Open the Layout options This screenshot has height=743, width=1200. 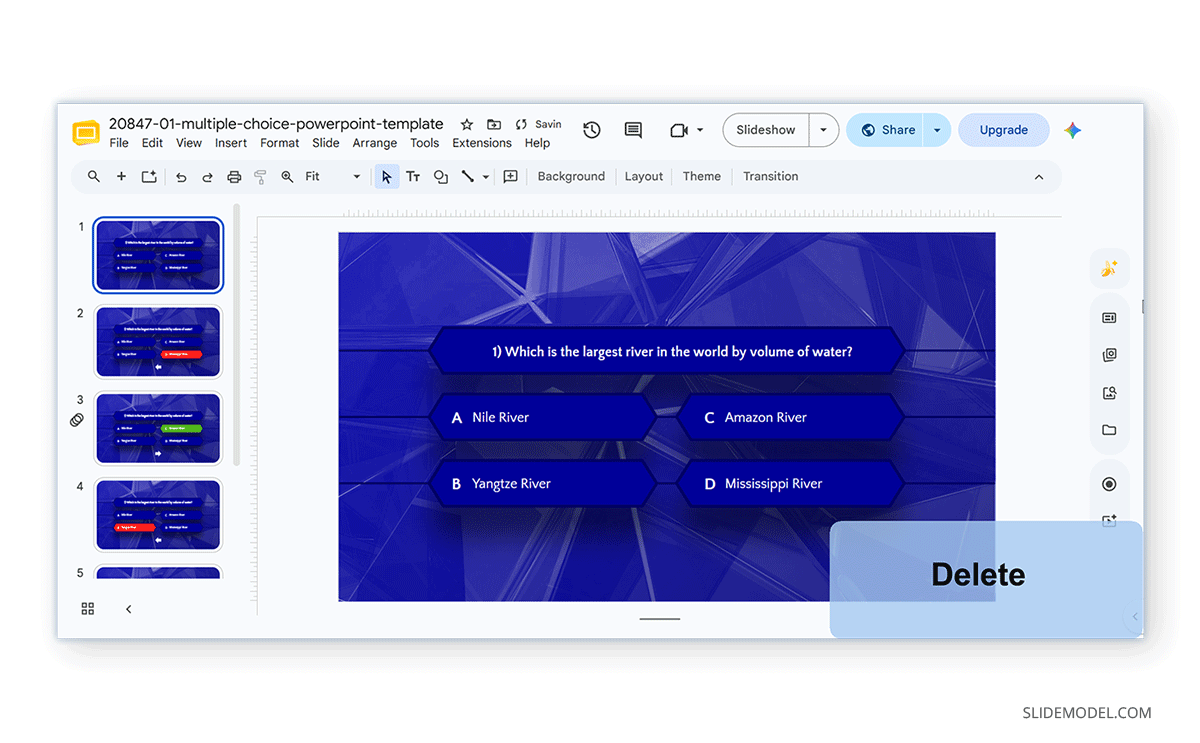pyautogui.click(x=644, y=177)
